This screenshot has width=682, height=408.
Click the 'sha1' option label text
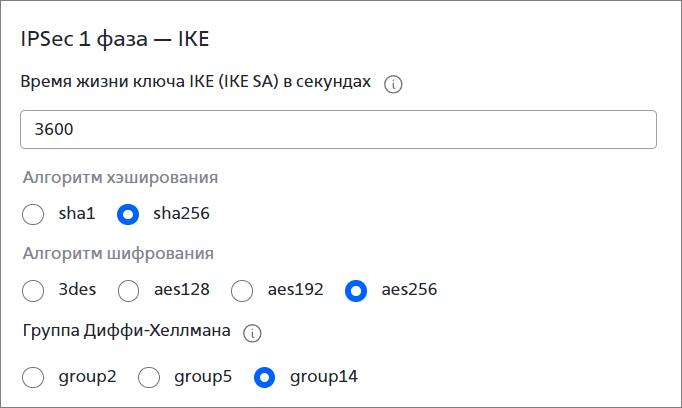[77, 214]
